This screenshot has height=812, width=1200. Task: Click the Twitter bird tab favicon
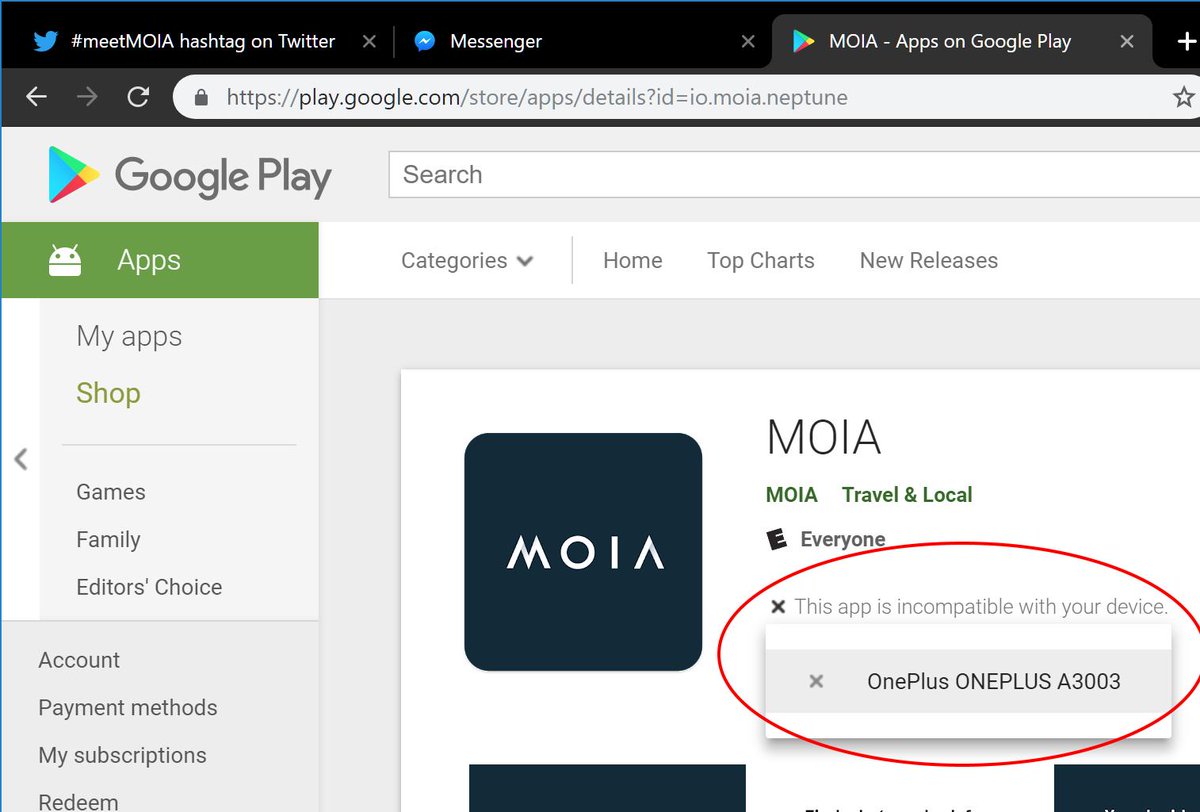point(46,42)
